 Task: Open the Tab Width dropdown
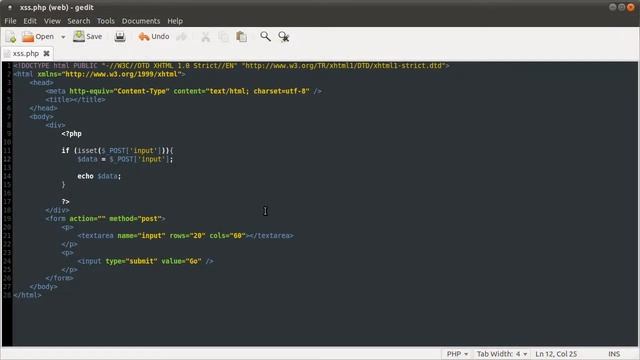pos(502,354)
